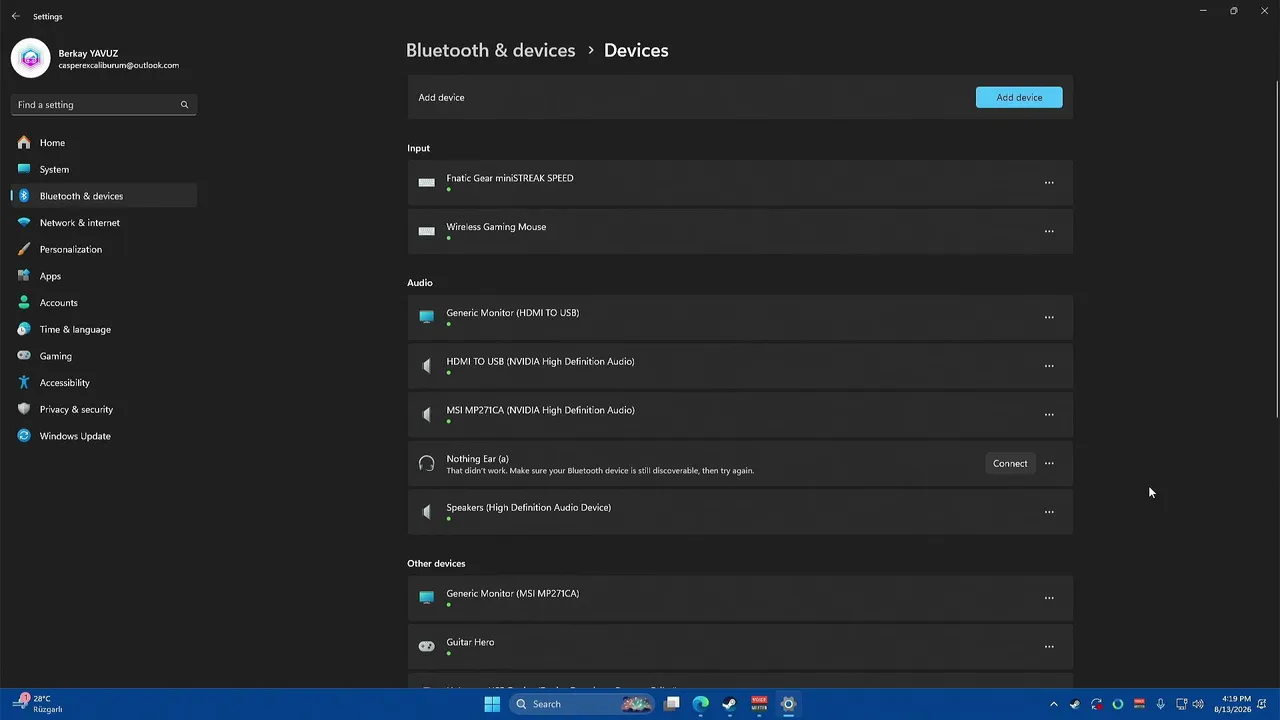Open more options for Nothing Ear (a)
1280x720 pixels.
coord(1049,463)
